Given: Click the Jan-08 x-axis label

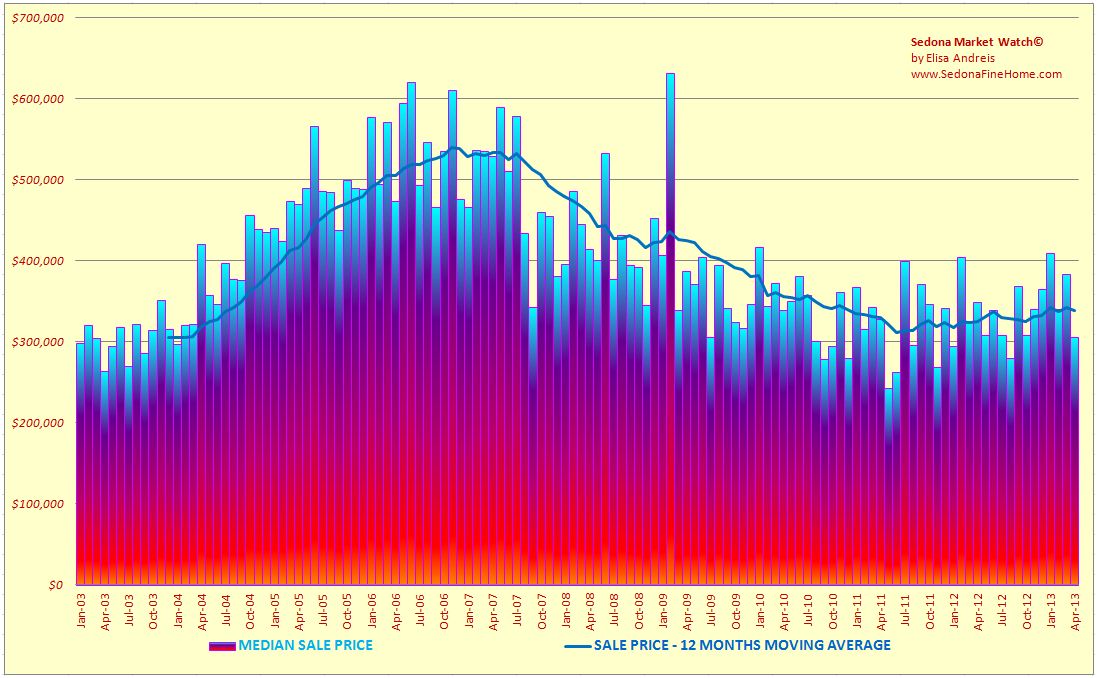Looking at the screenshot, I should 566,610.
